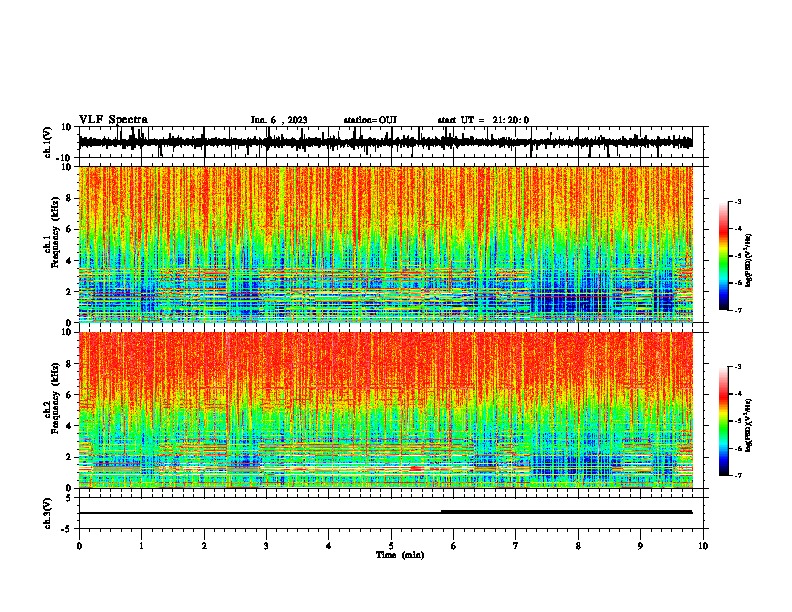Screen dimensions: 792x612
Task: Click time axis tick label "9"
Action: click(x=640, y=546)
